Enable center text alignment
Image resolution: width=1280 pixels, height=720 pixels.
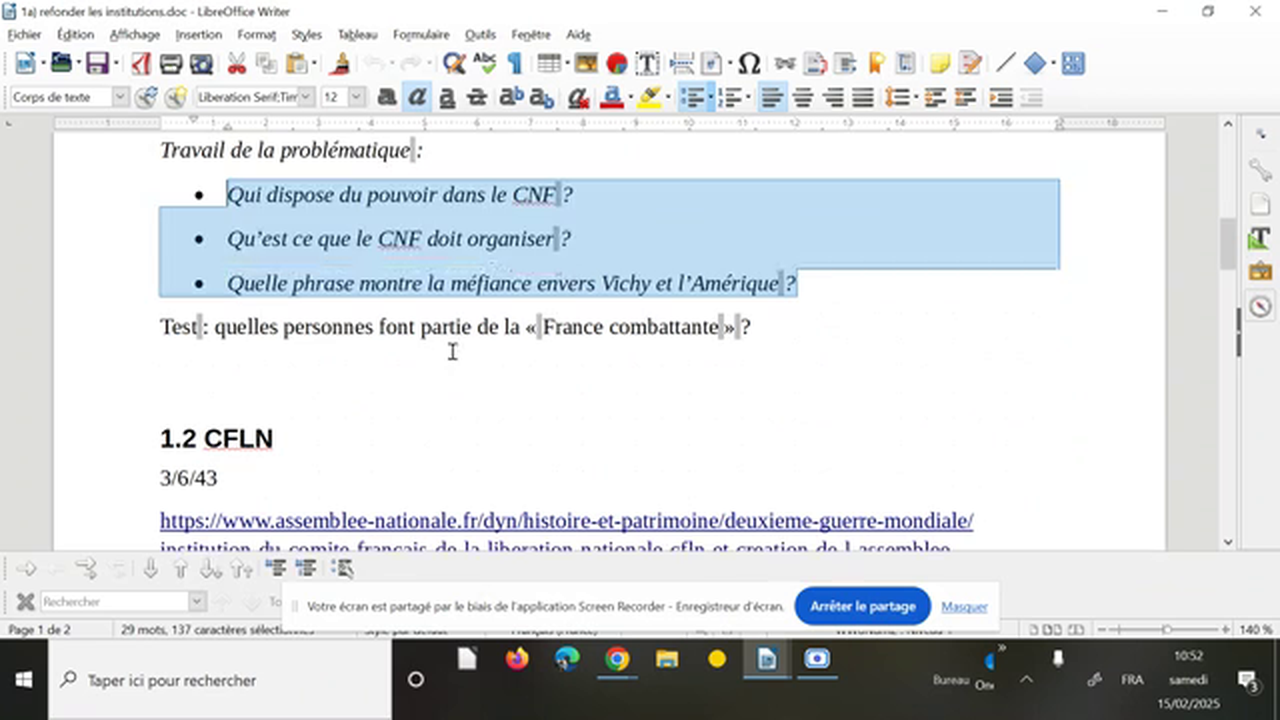click(x=802, y=97)
